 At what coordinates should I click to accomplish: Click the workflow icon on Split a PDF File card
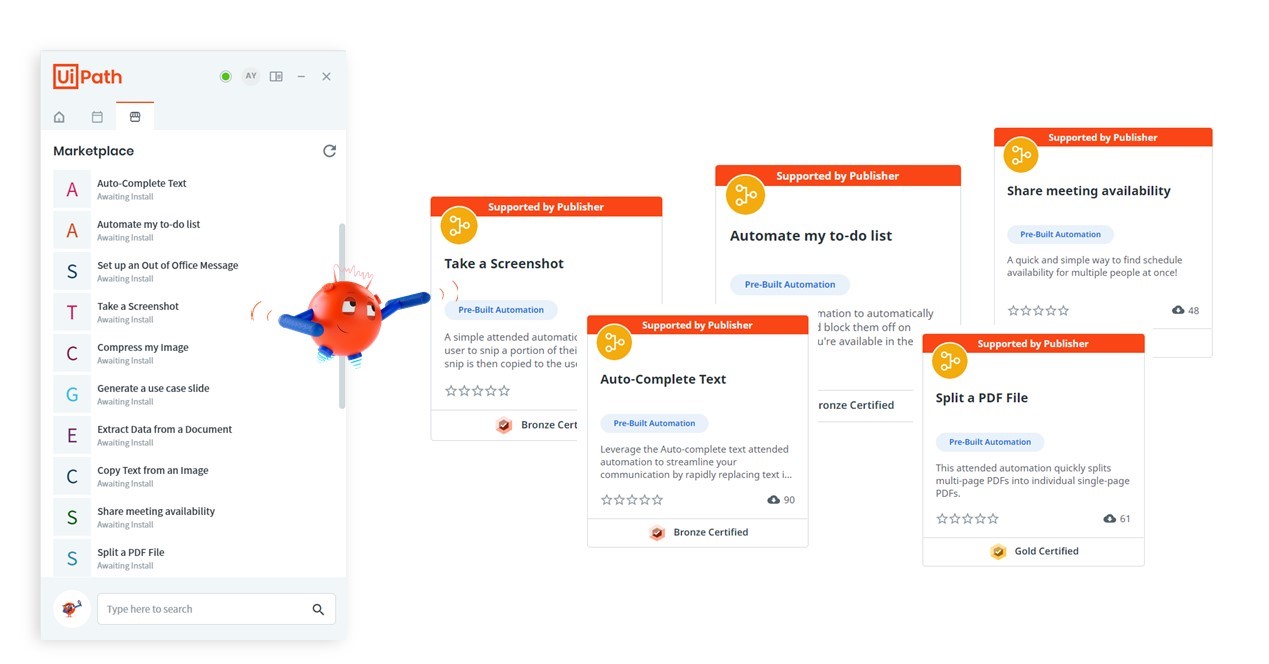(950, 361)
